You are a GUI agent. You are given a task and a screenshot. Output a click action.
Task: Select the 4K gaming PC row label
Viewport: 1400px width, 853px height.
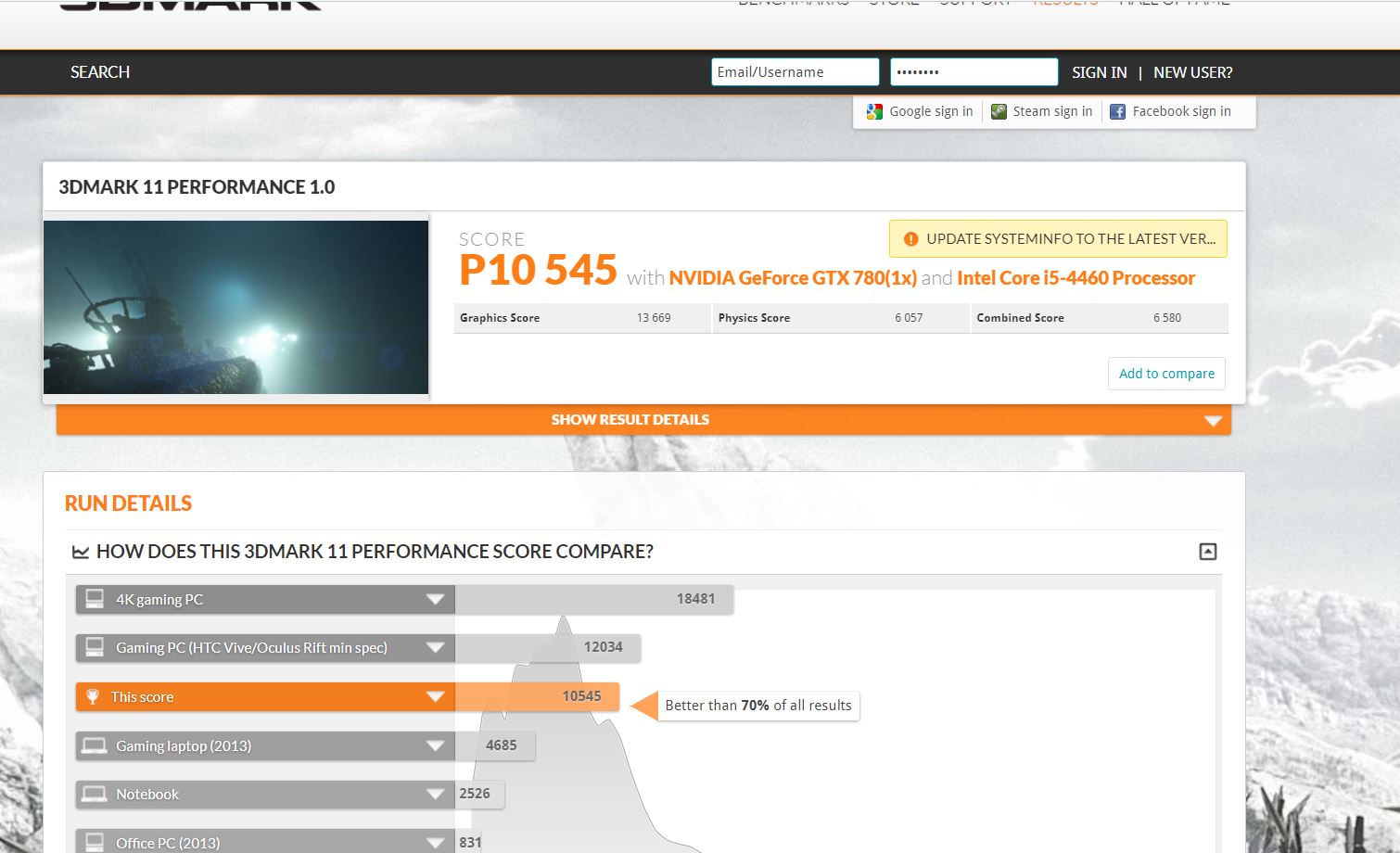[x=159, y=600]
